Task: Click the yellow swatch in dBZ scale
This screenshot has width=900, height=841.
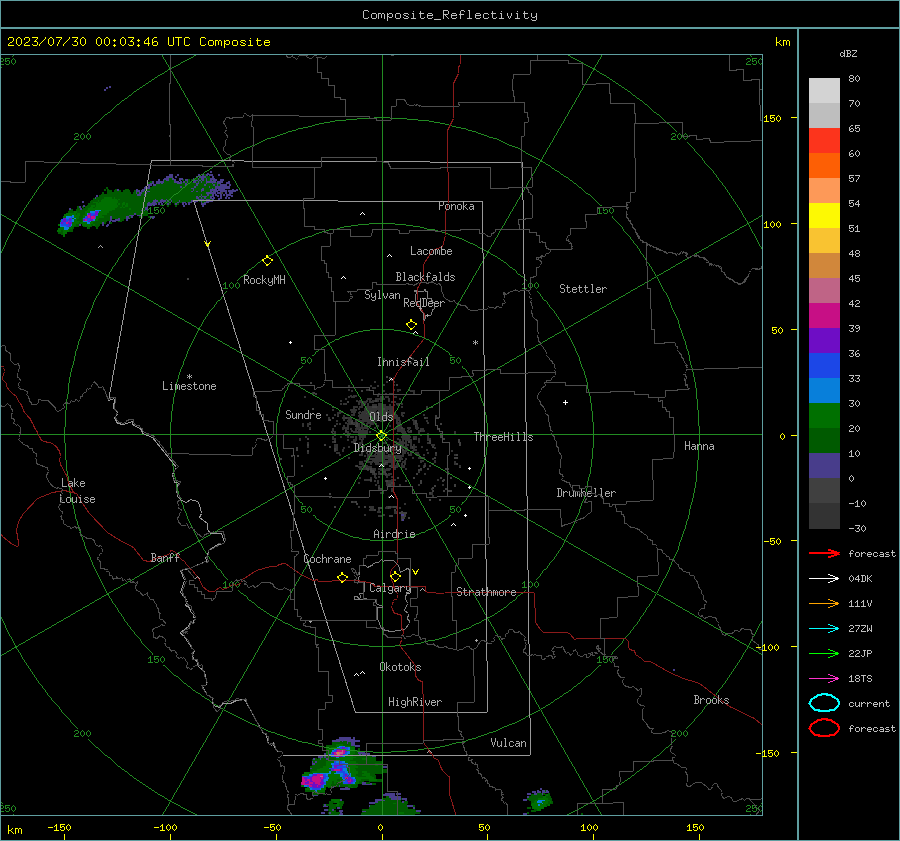Action: point(824,215)
